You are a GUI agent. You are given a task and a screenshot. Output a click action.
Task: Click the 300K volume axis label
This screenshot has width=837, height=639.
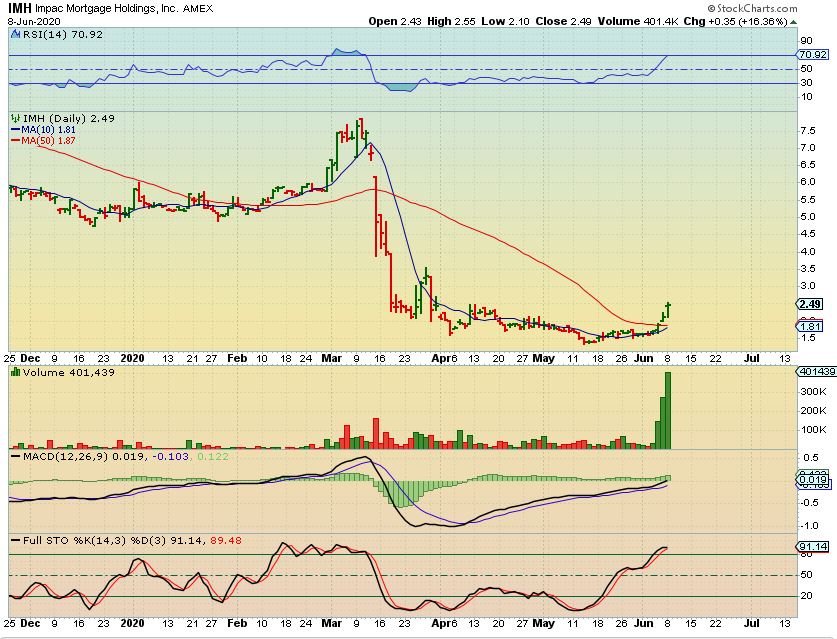pyautogui.click(x=814, y=391)
